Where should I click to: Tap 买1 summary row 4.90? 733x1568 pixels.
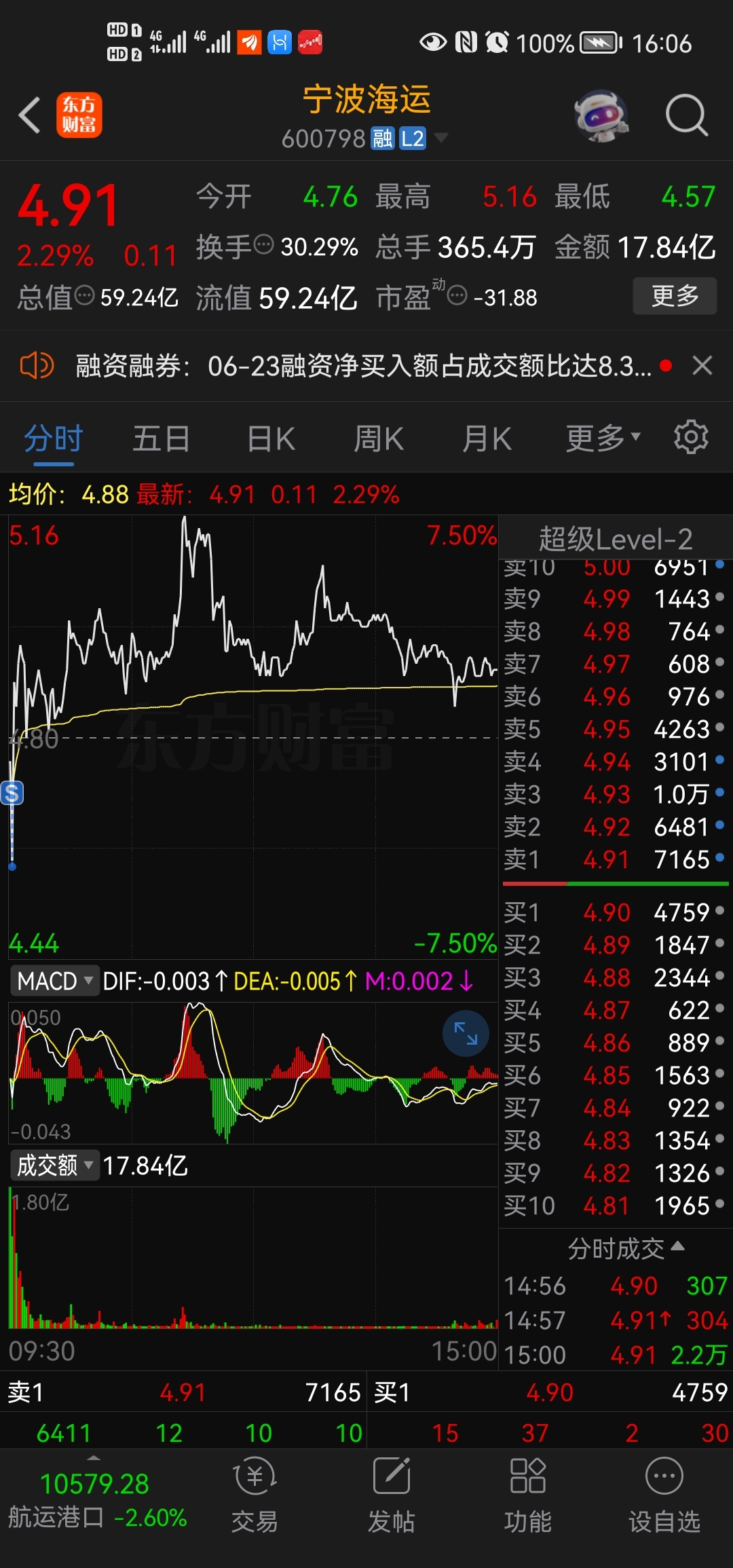coord(550,1392)
